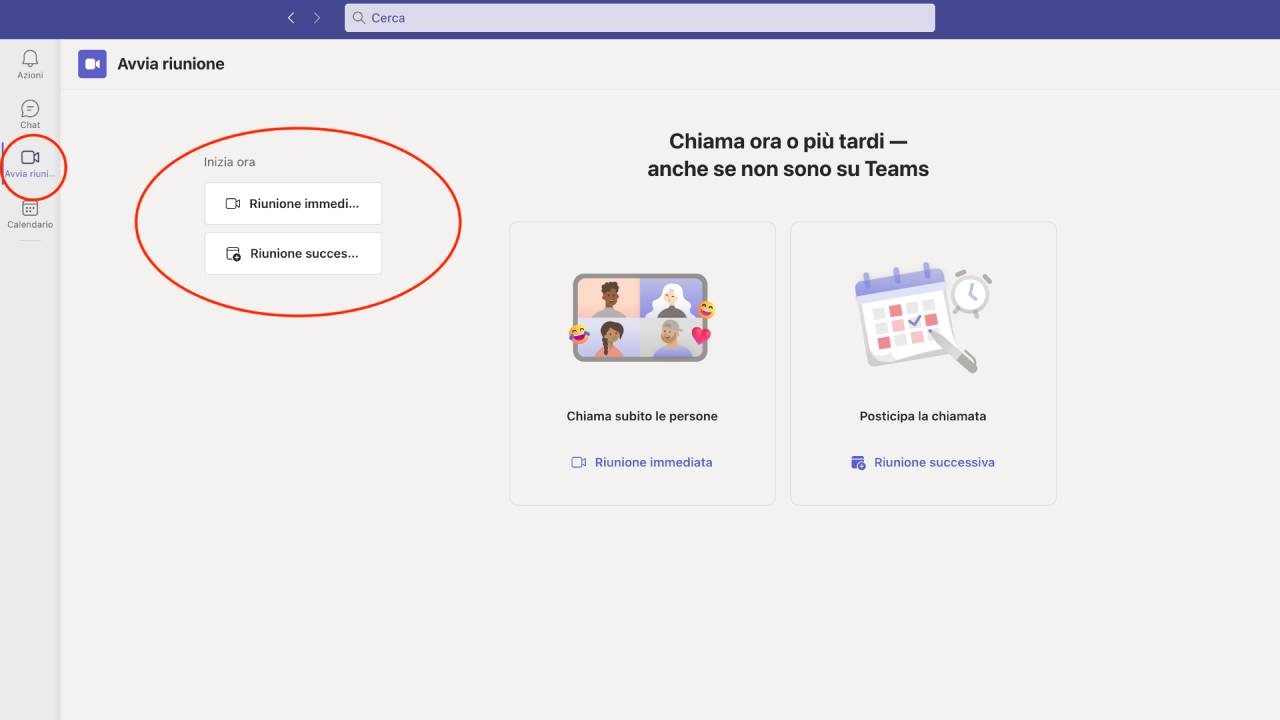Click the Avvia riunione page title

[171, 64]
